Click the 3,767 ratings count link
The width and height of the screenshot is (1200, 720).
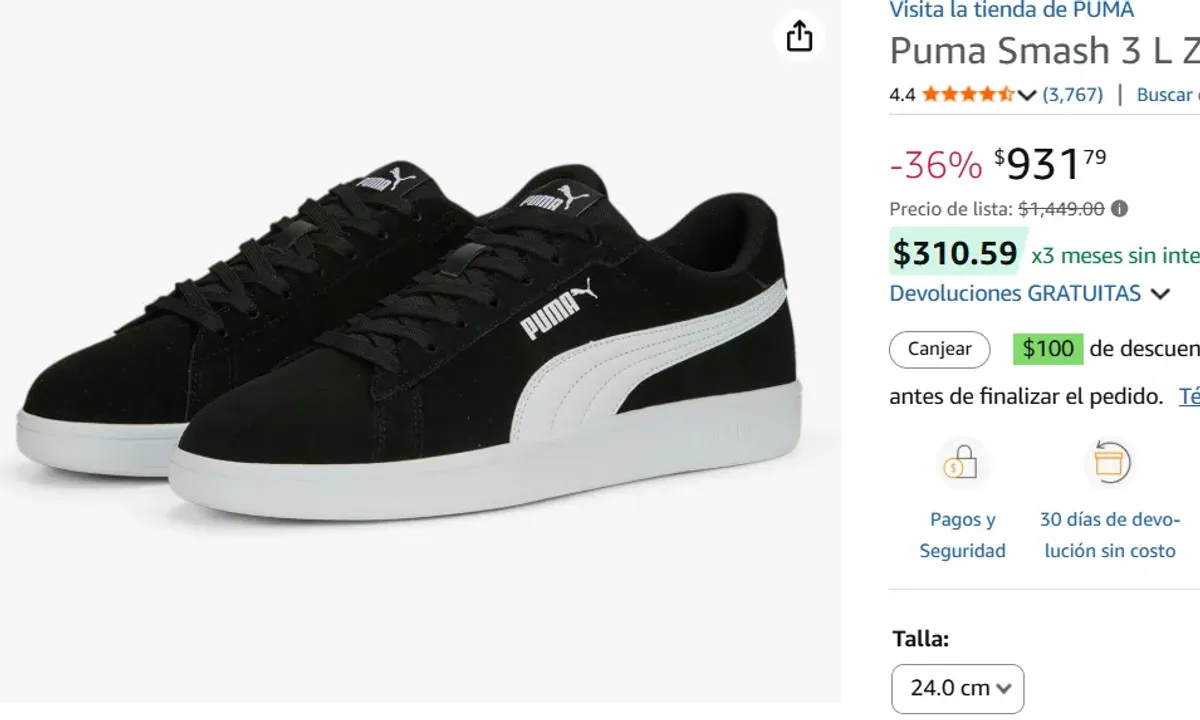1073,94
